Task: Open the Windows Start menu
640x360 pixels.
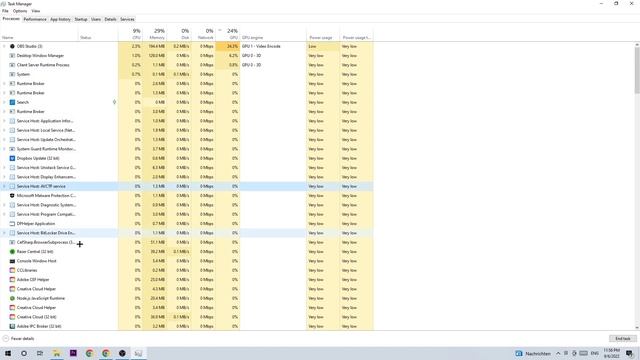Action: pyautogui.click(x=8, y=353)
